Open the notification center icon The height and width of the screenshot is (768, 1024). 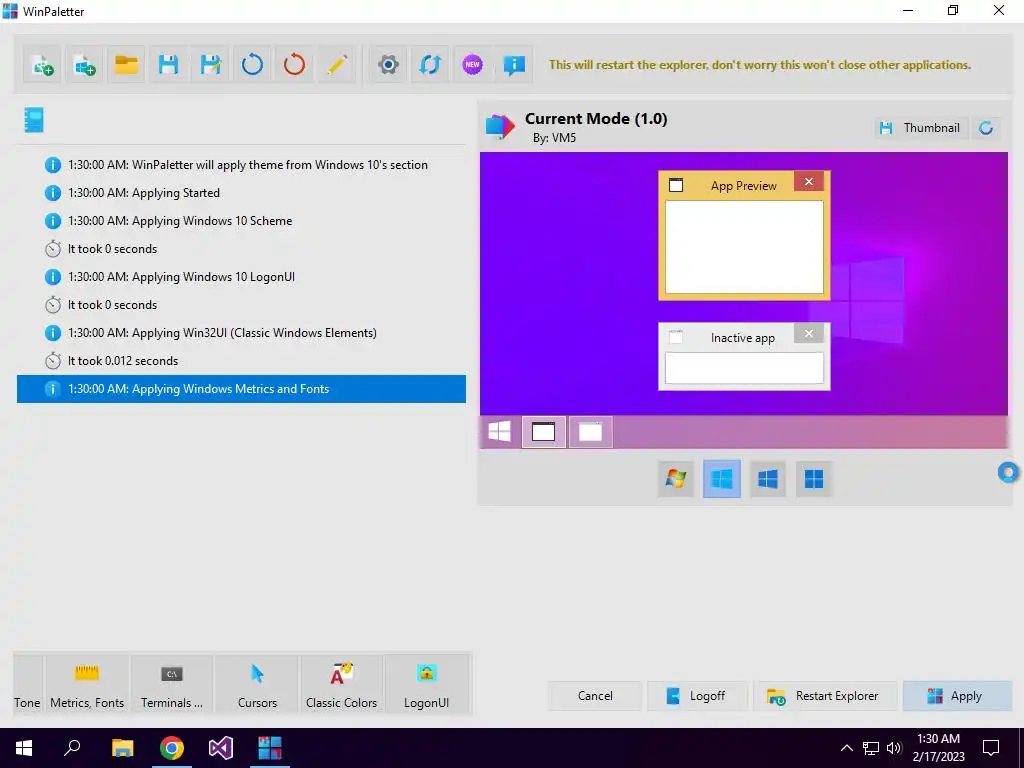pos(991,748)
